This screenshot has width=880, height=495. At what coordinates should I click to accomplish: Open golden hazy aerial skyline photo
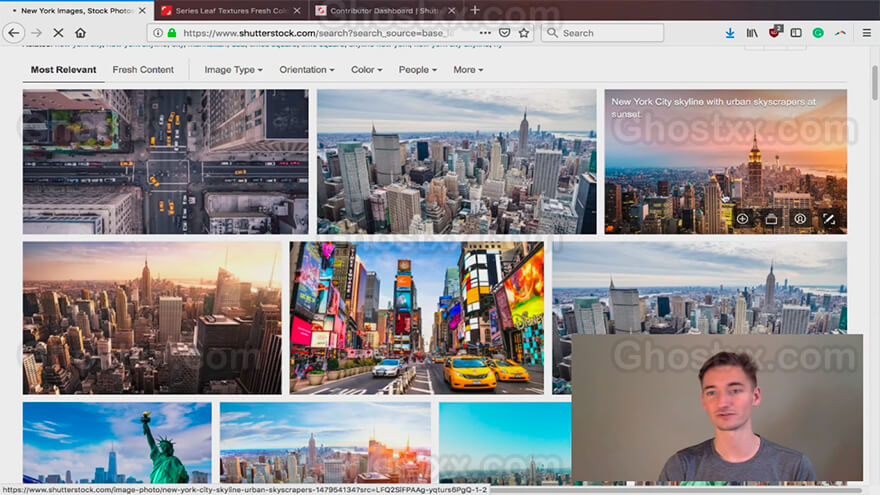click(x=152, y=318)
